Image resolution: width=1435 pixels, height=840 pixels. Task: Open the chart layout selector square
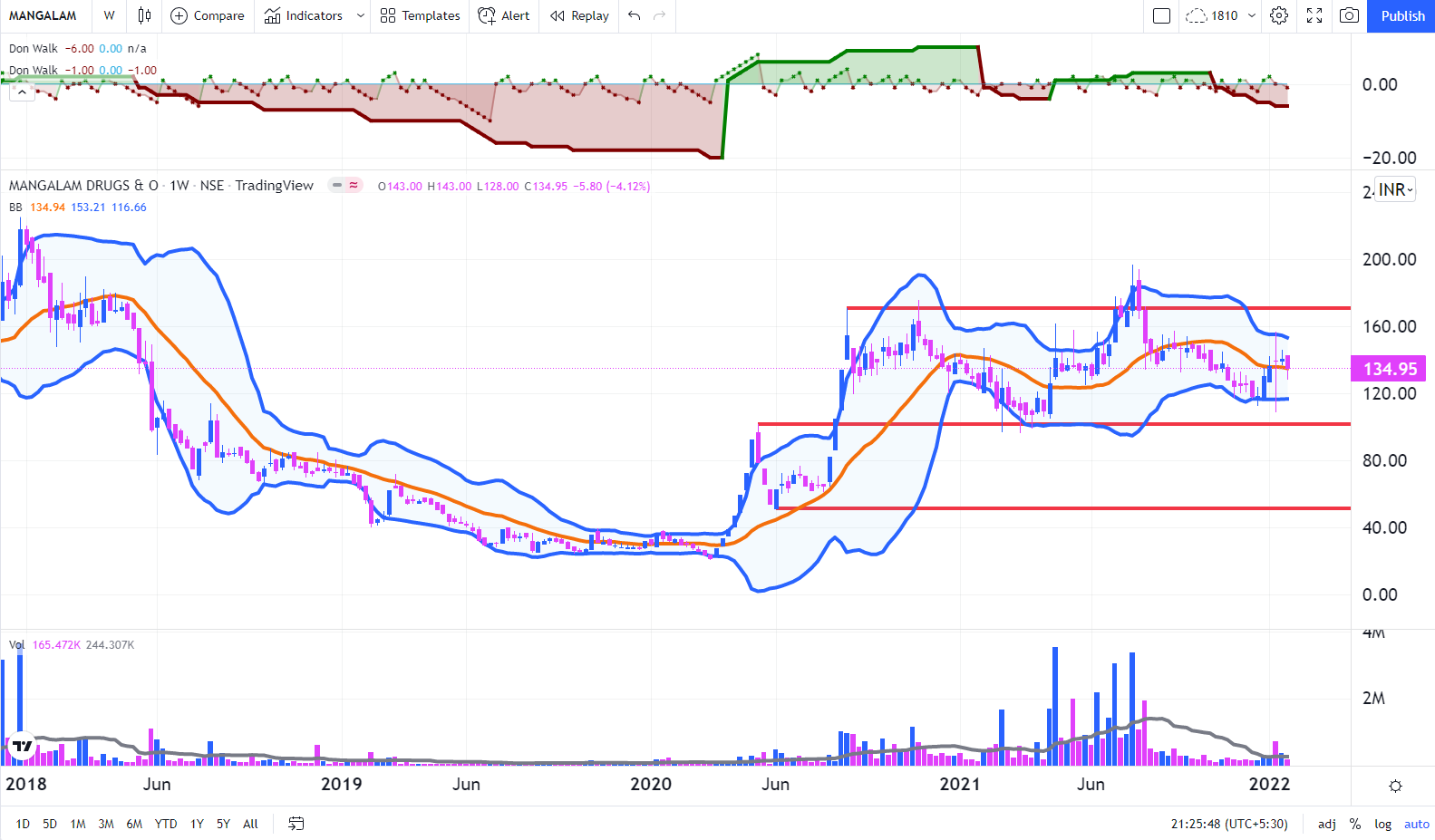click(1161, 15)
